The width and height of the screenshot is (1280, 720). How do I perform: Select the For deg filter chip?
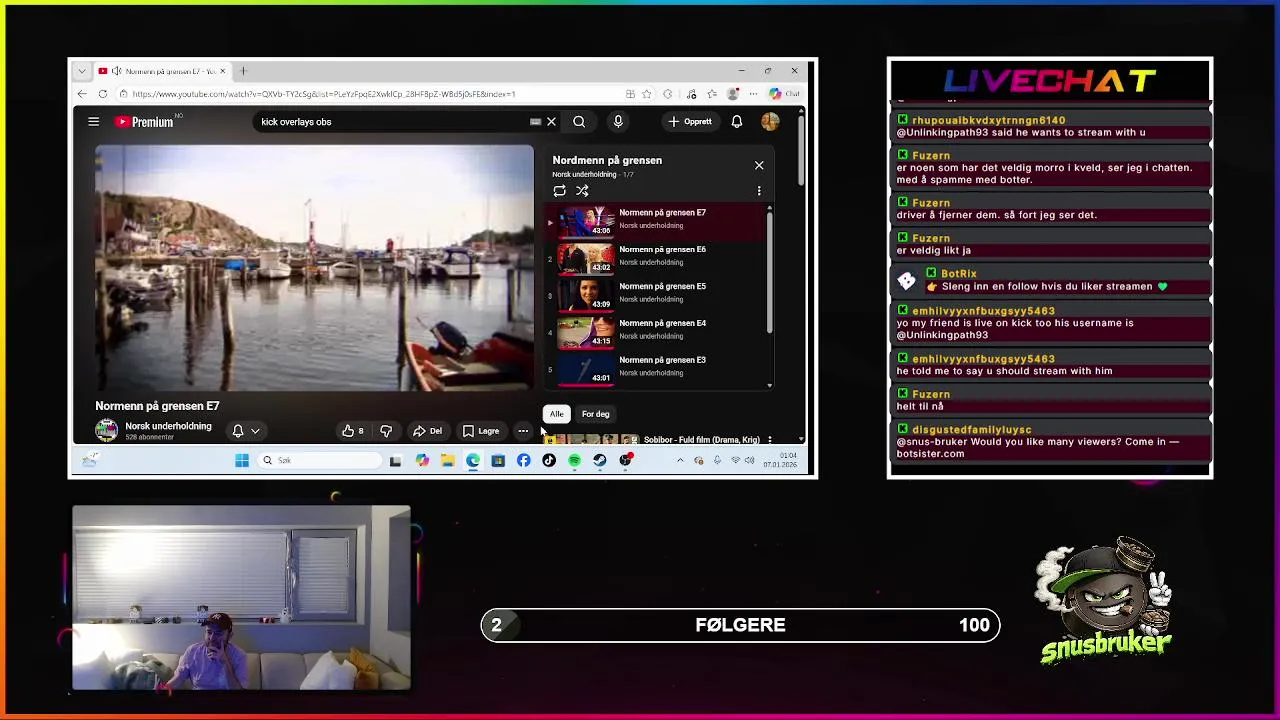tap(596, 414)
